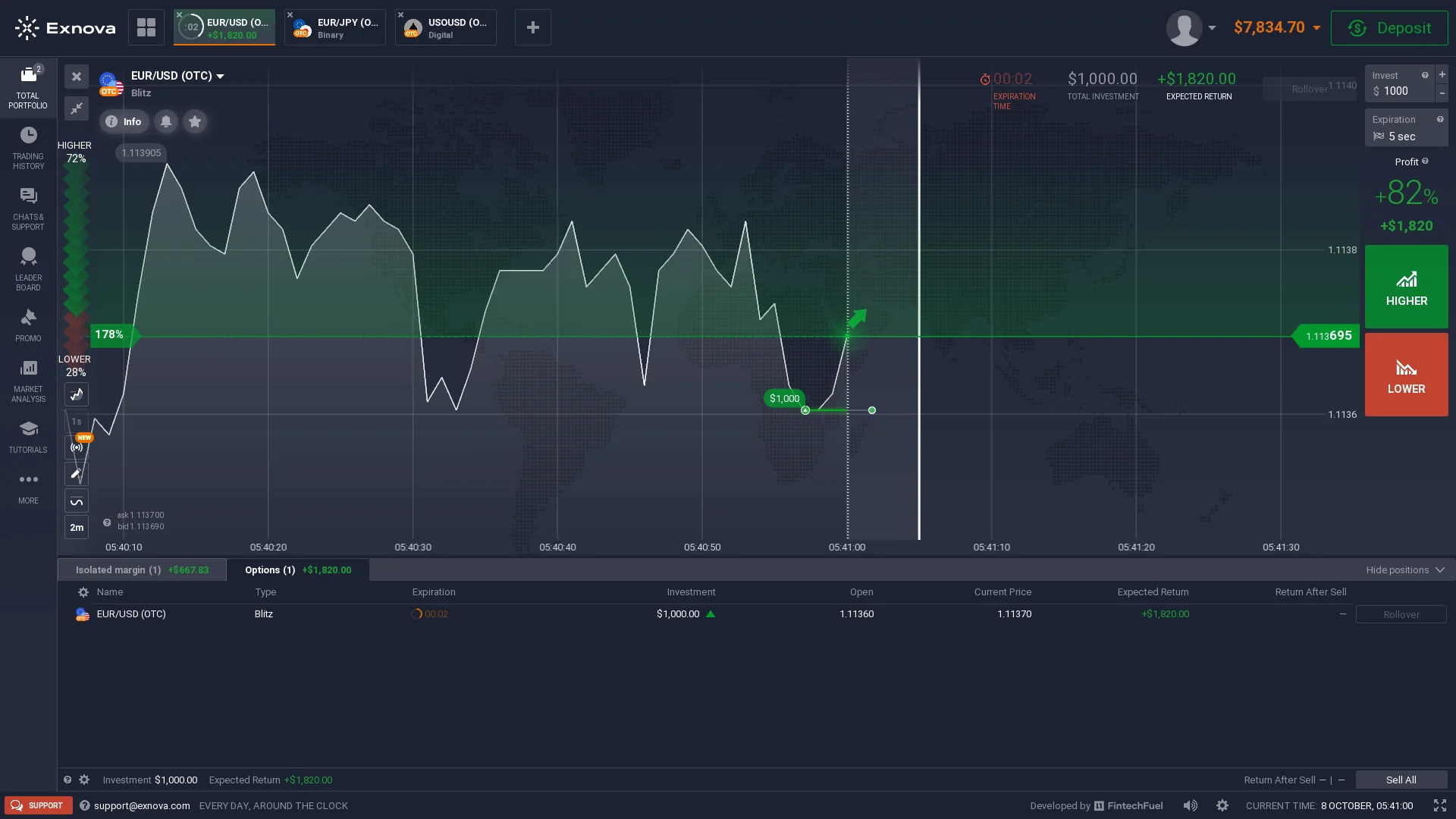Toggle fullscreen mode icon
Image resolution: width=1456 pixels, height=819 pixels.
click(x=1440, y=805)
